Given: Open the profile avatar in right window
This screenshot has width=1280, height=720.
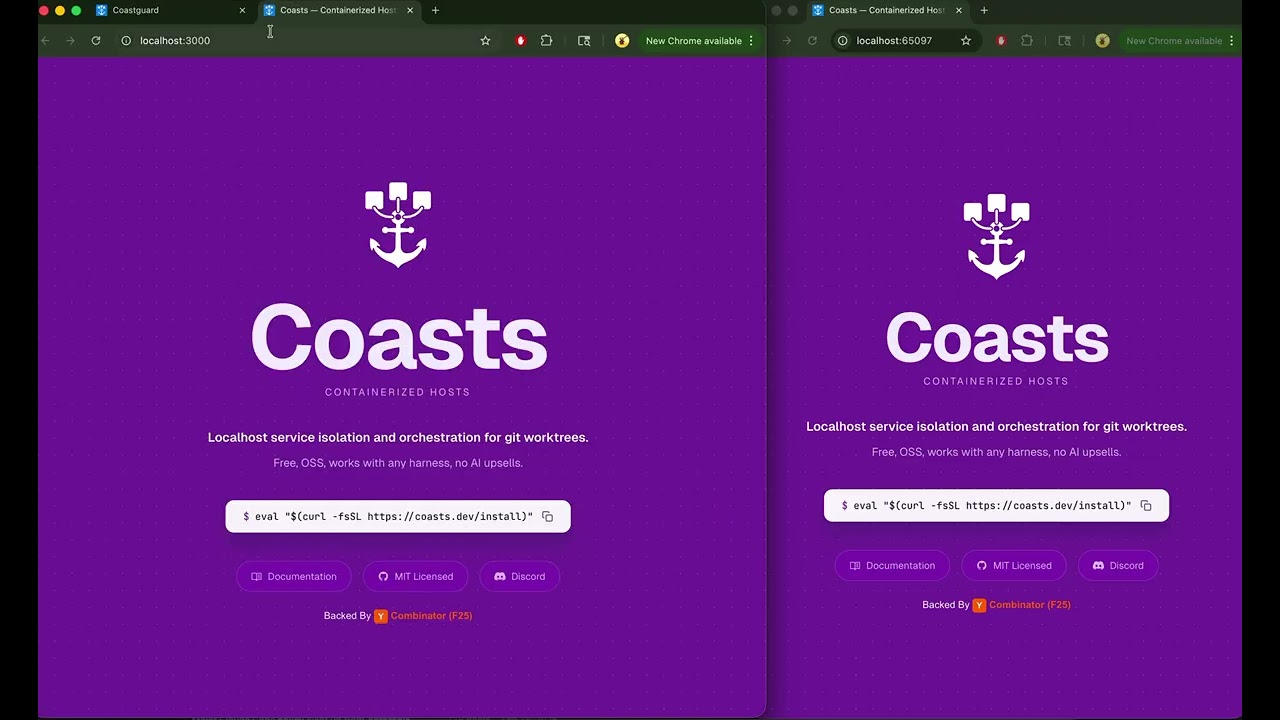Looking at the screenshot, I should pos(1102,41).
